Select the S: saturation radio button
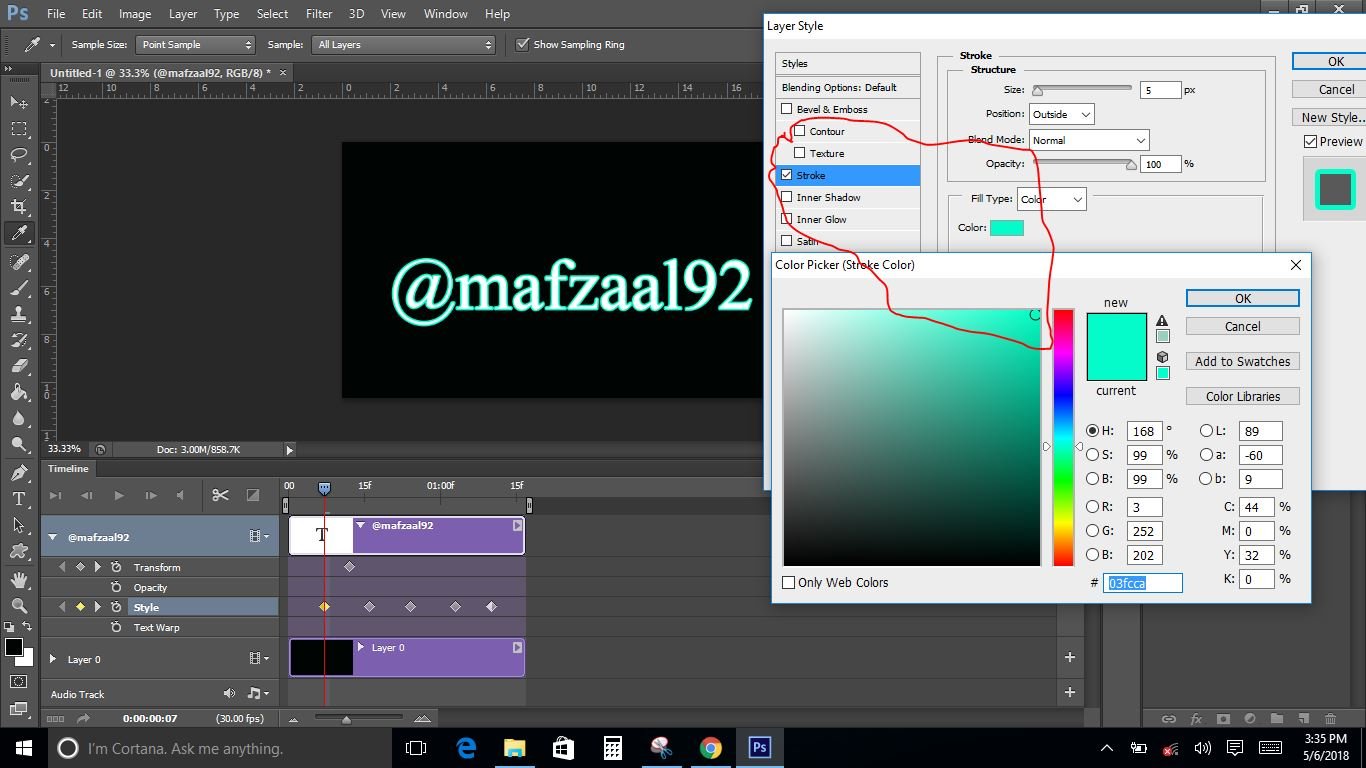This screenshot has height=768, width=1366. [x=1092, y=455]
